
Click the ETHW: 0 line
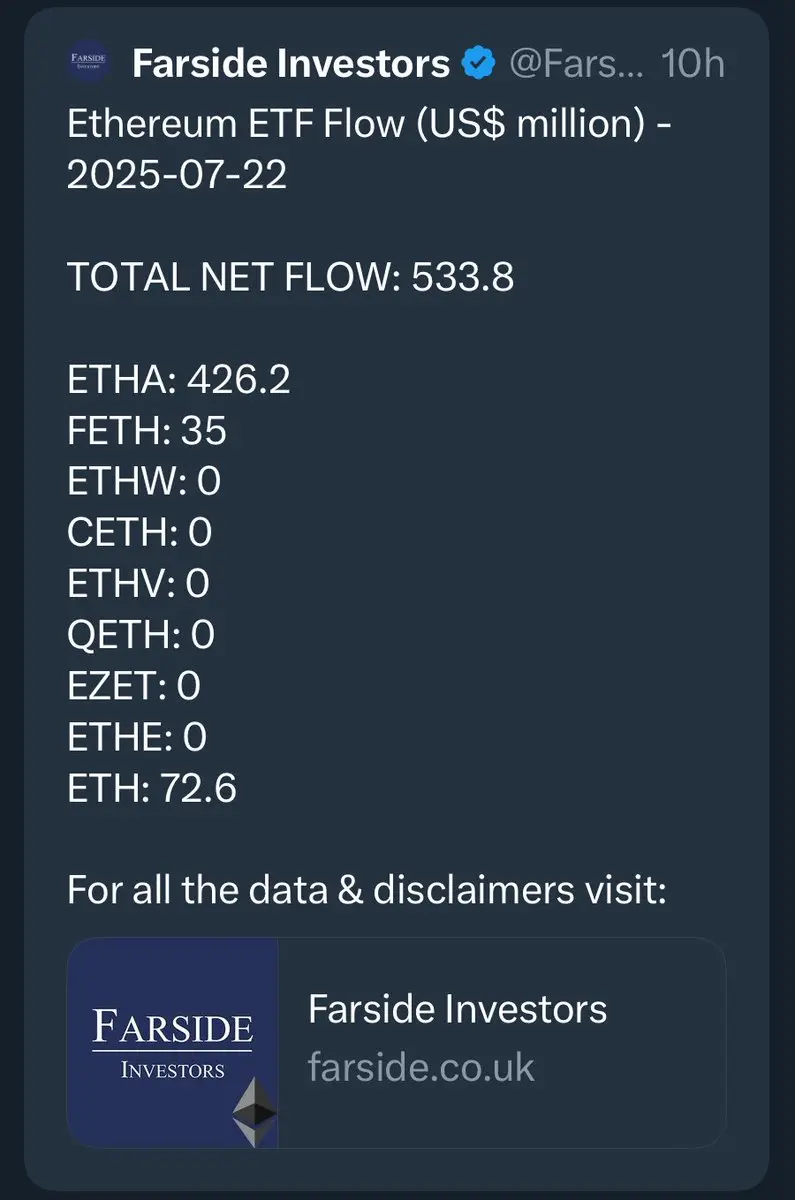pyautogui.click(x=144, y=482)
